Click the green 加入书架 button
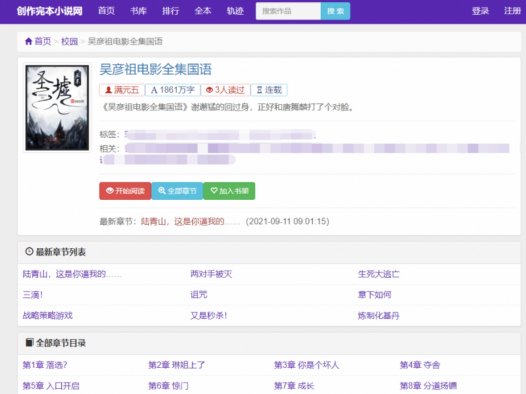This screenshot has width=526, height=394. click(x=229, y=191)
